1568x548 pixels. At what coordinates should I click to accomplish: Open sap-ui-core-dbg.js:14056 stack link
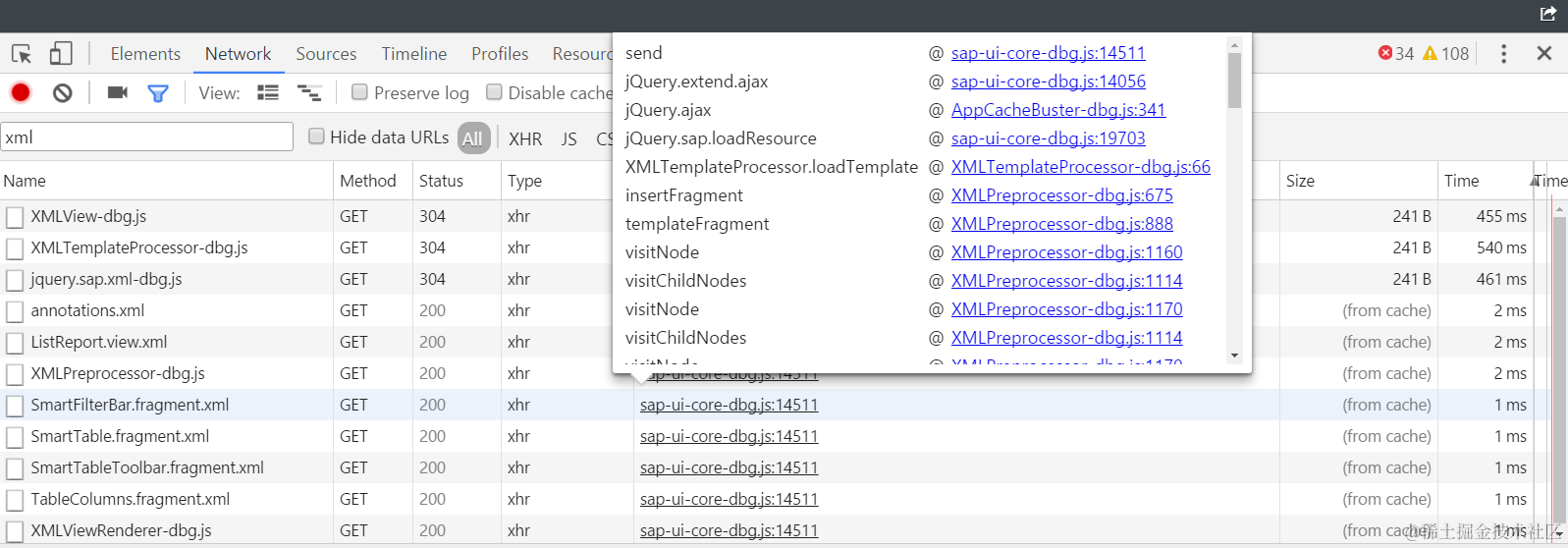pos(1048,82)
